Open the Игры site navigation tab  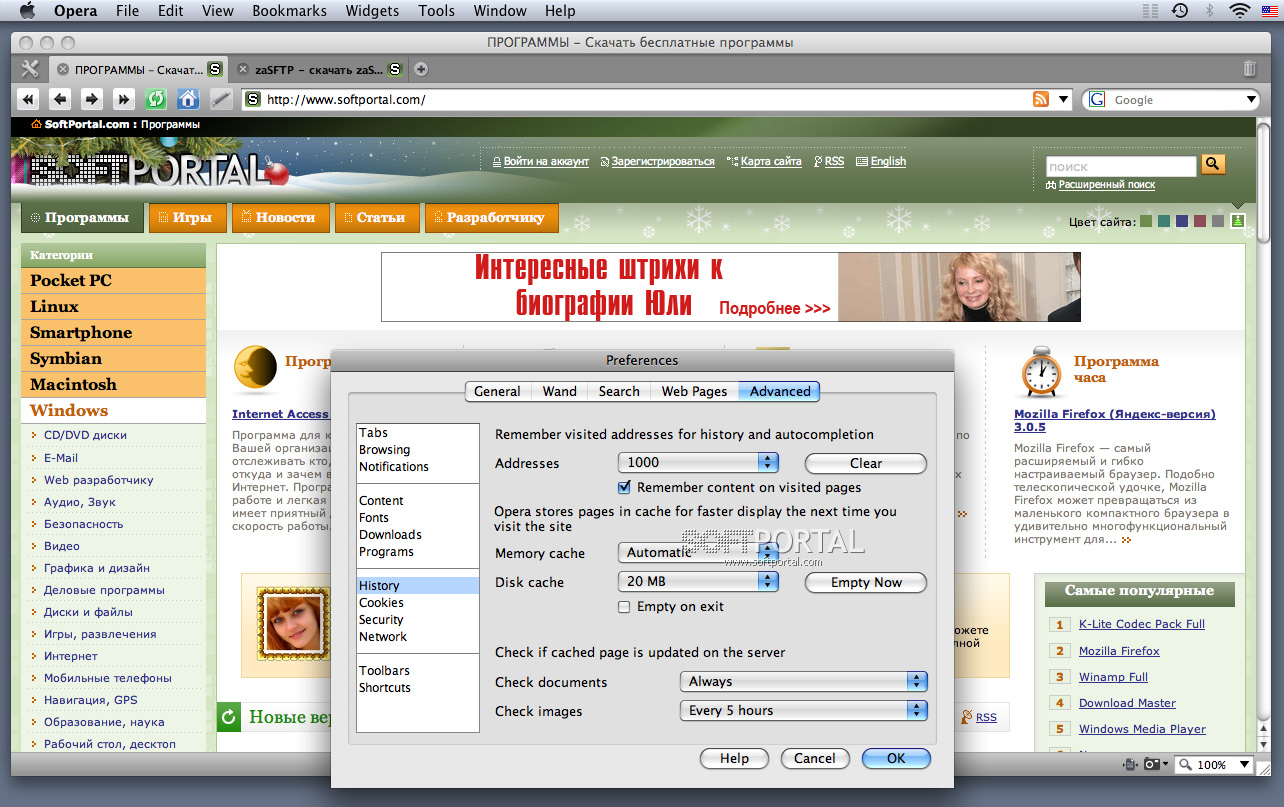186,217
